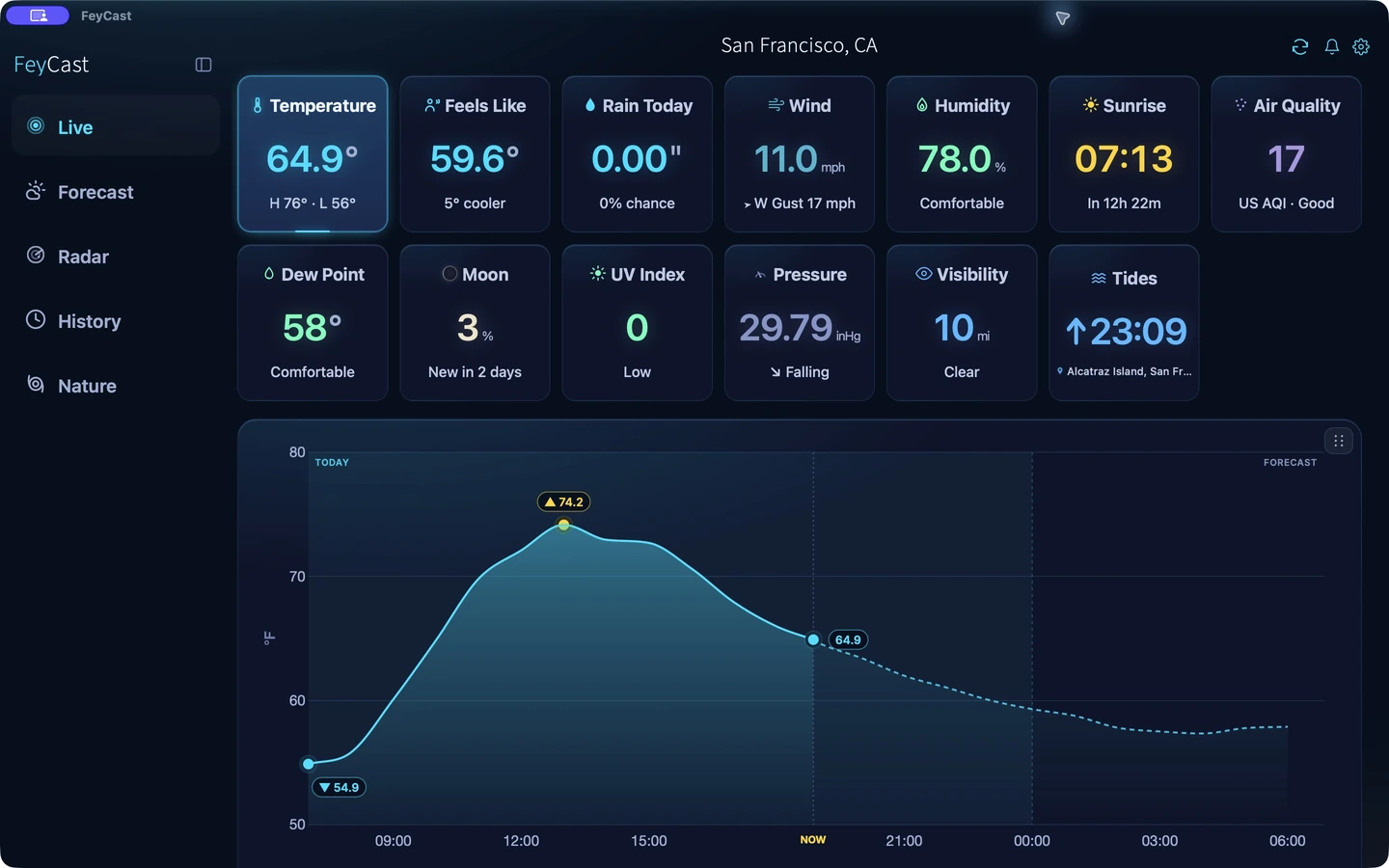This screenshot has width=1389, height=868.
Task: Select the Temperature card
Action: (x=313, y=154)
